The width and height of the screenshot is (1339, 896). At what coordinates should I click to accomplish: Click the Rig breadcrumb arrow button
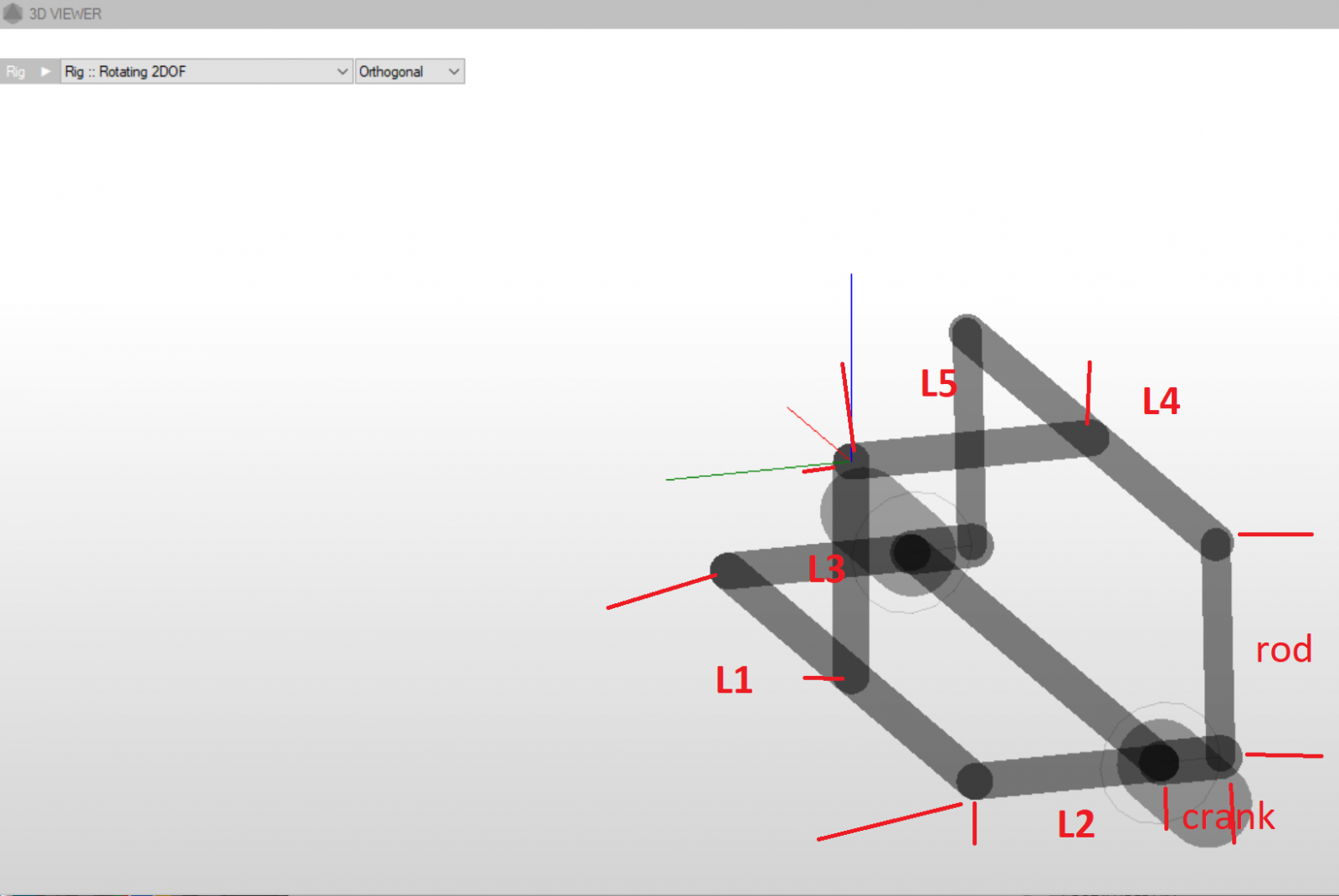[46, 72]
